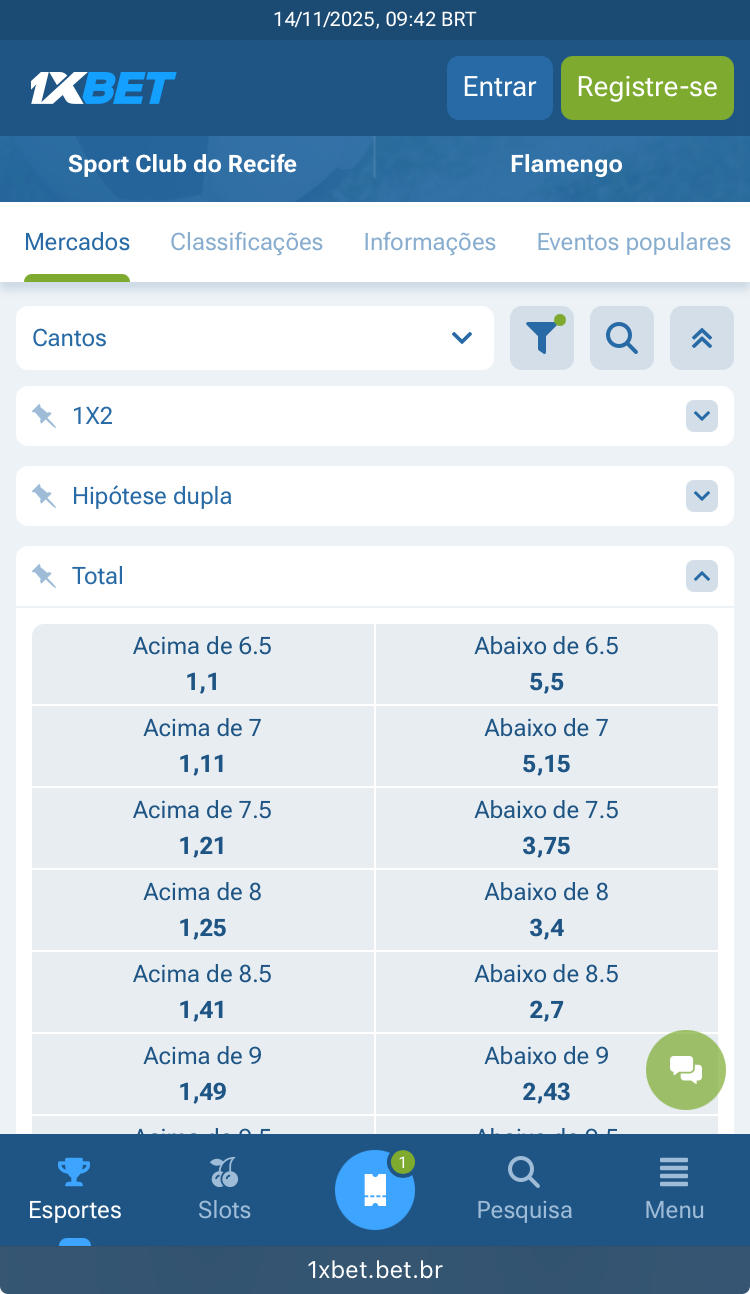Open the bet slip ticket icon

coord(375,1189)
